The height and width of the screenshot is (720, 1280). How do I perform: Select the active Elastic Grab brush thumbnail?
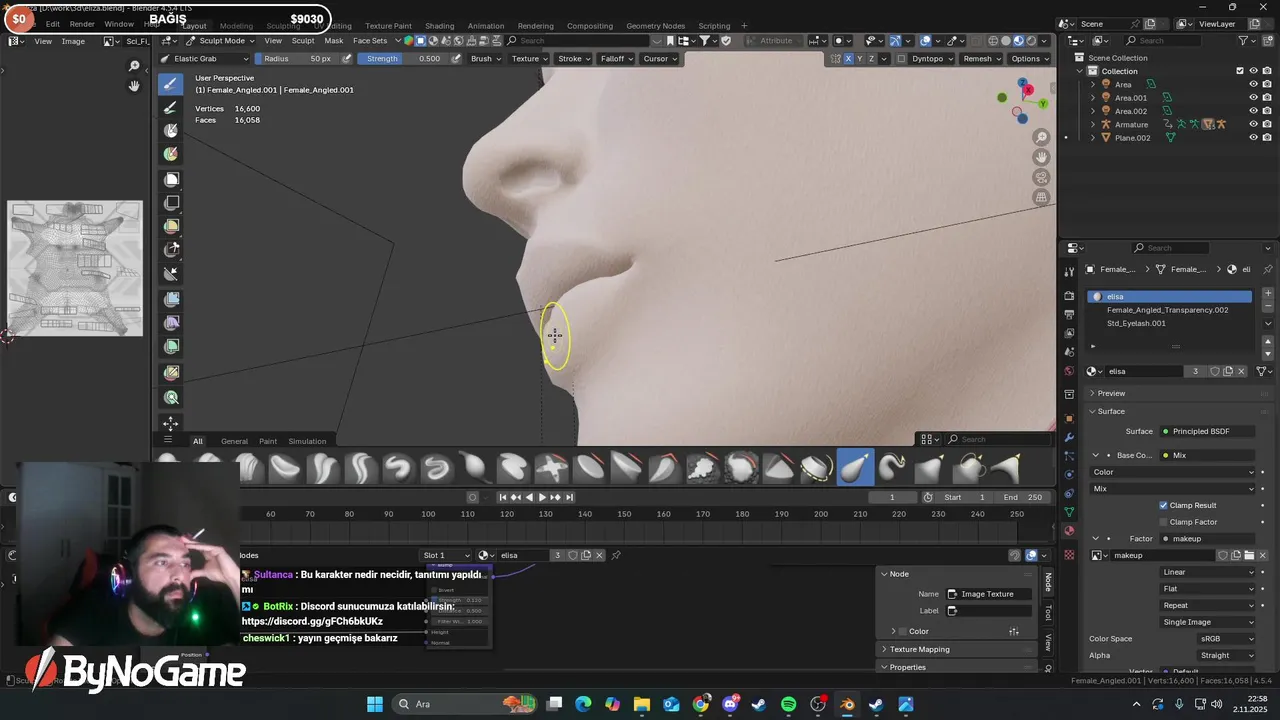pyautogui.click(x=855, y=467)
